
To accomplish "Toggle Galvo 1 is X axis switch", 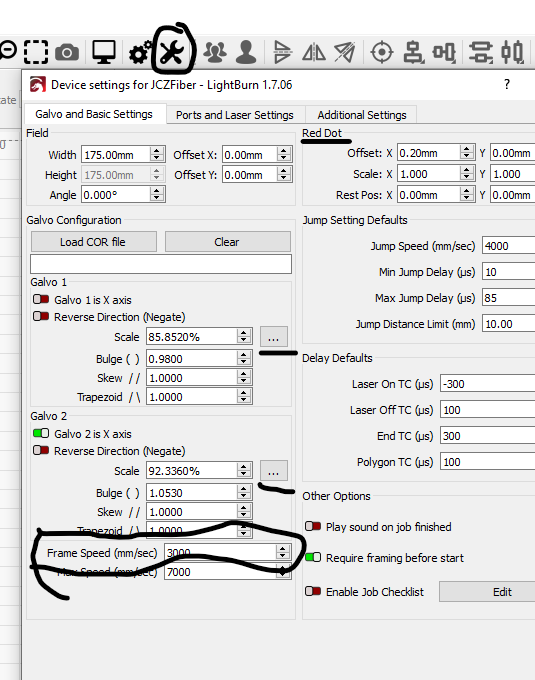I will pyautogui.click(x=41, y=299).
